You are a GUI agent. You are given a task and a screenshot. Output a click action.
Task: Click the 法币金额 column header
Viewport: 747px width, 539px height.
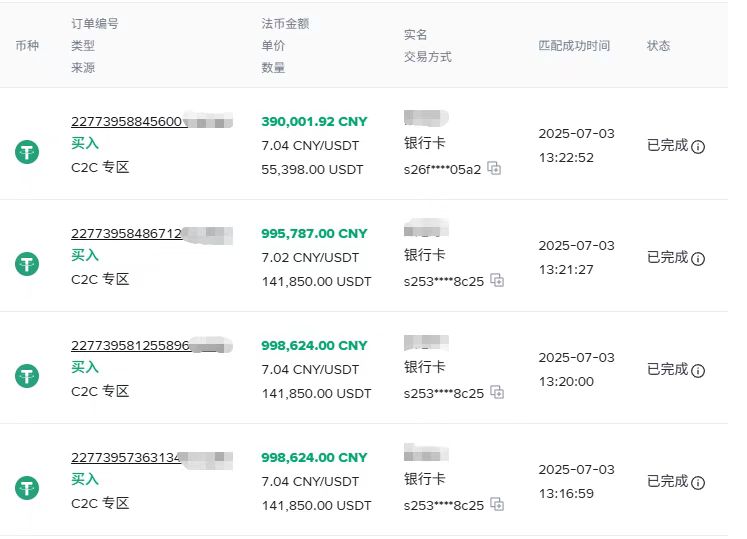tap(285, 23)
